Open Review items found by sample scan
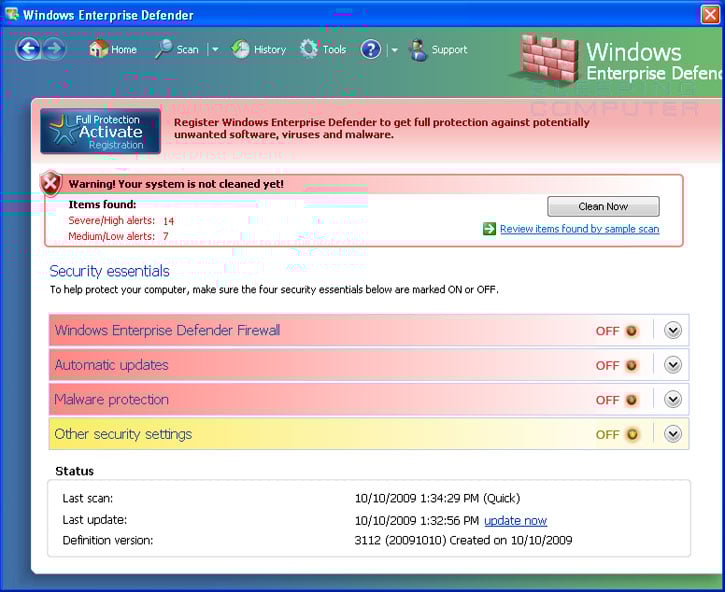The height and width of the screenshot is (592, 725). click(x=579, y=229)
